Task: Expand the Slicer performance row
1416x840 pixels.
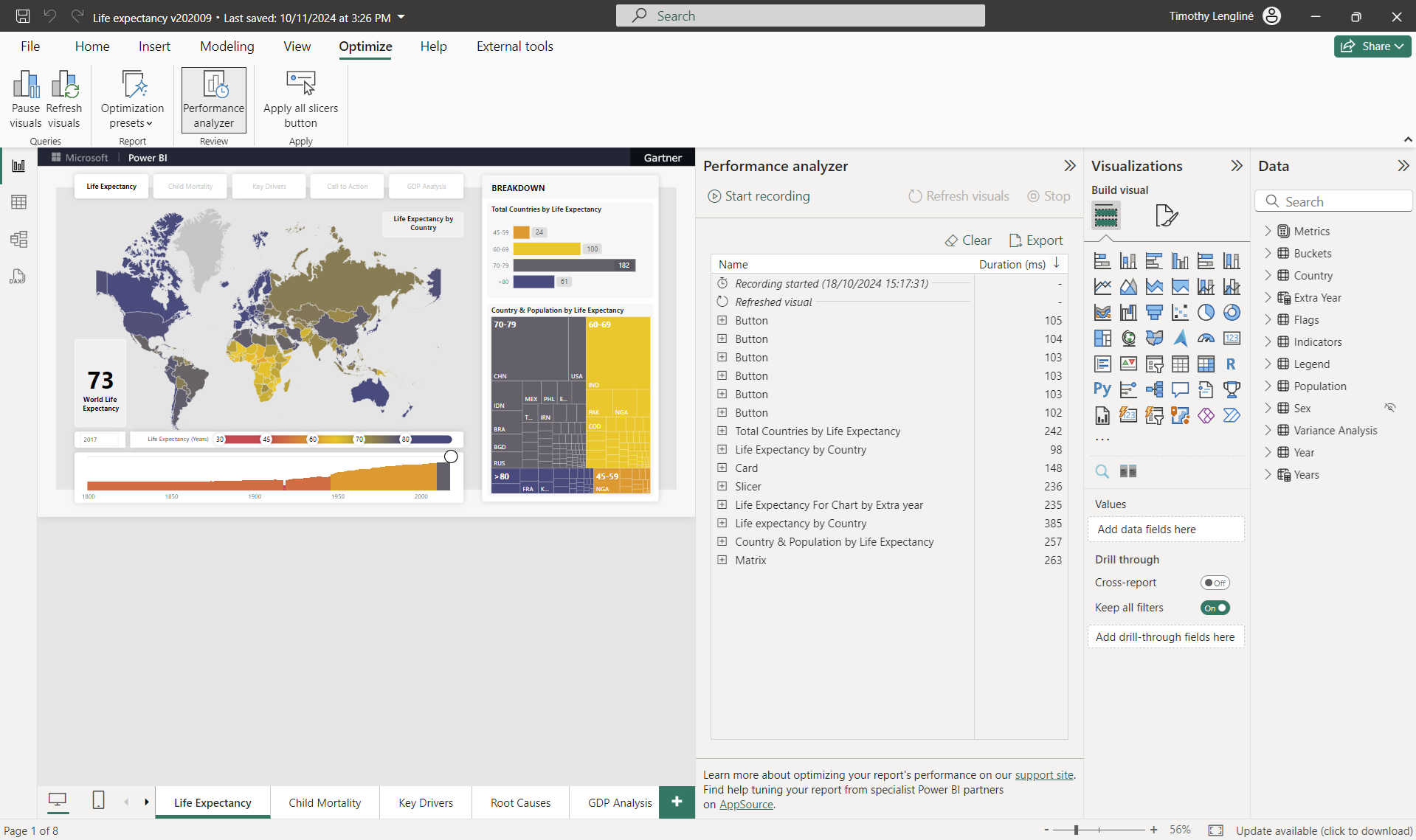Action: [722, 486]
